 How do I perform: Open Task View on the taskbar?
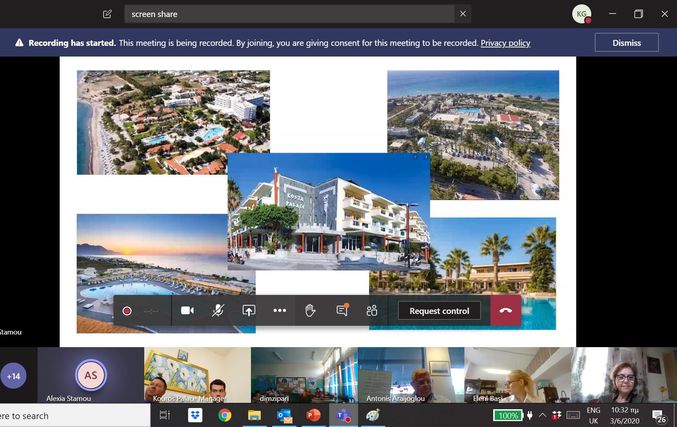click(165, 415)
